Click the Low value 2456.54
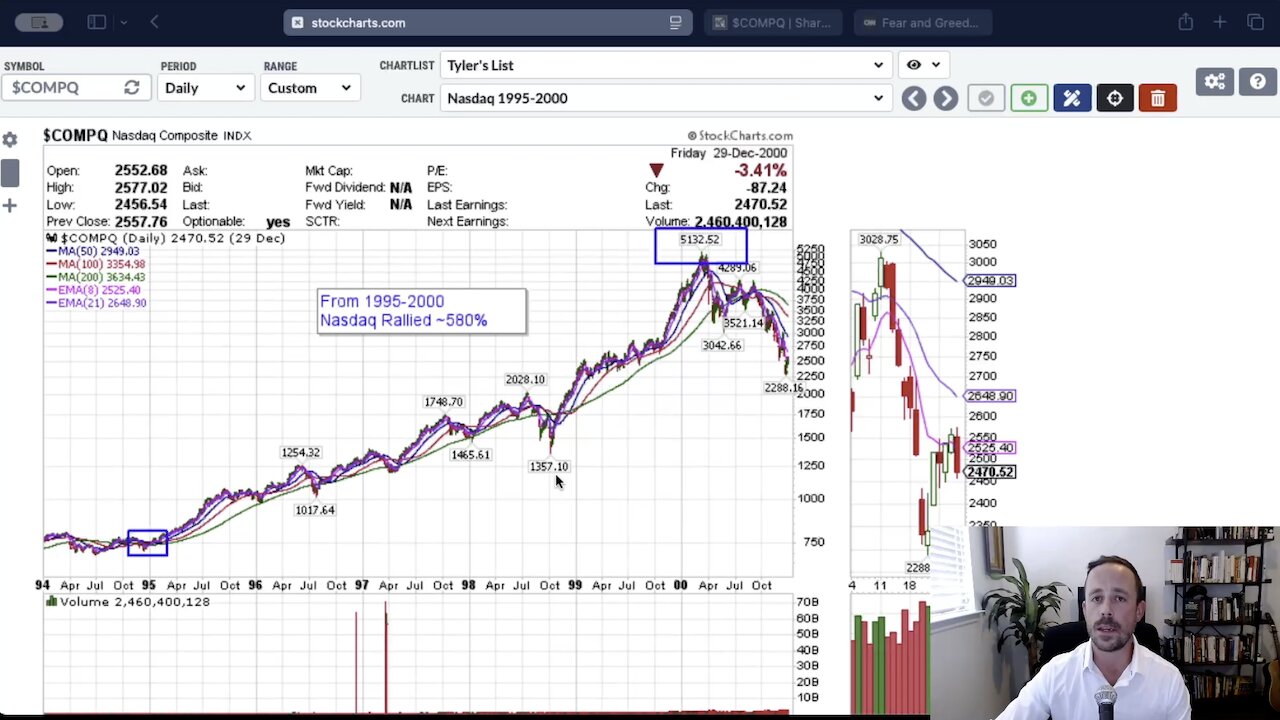Viewport: 1280px width, 720px height. [x=141, y=204]
